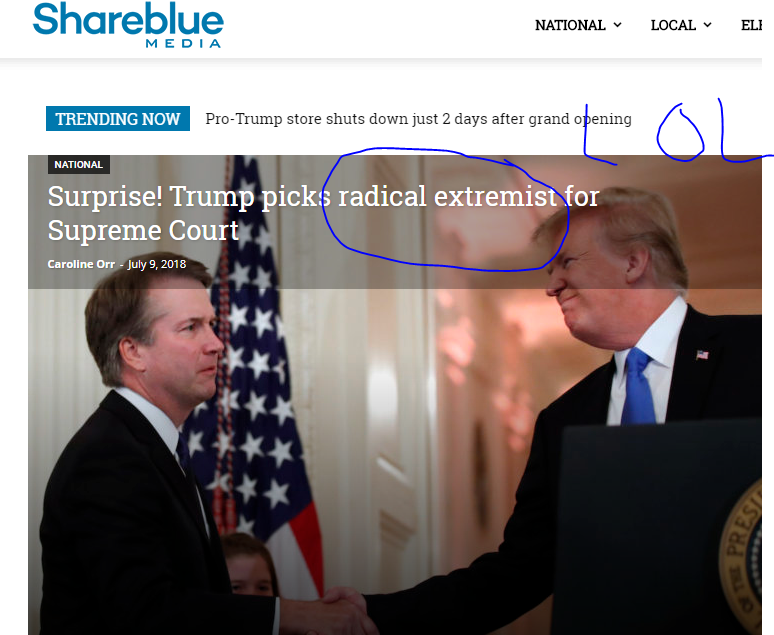Open the Trump picks radical extremist headline

[x=323, y=213]
